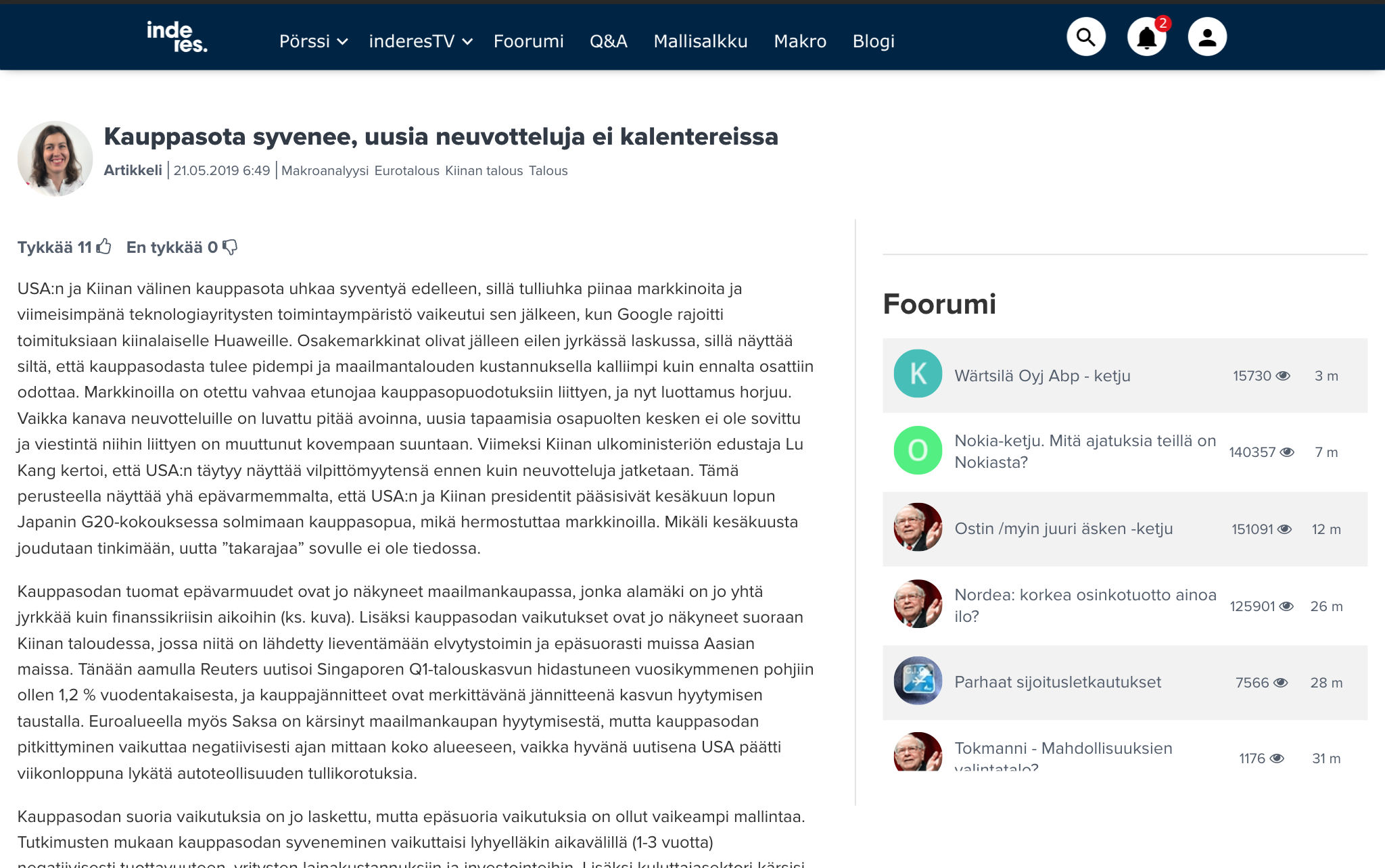1385x868 pixels.
Task: Expand the Pörssi dropdown menu
Action: coord(314,41)
